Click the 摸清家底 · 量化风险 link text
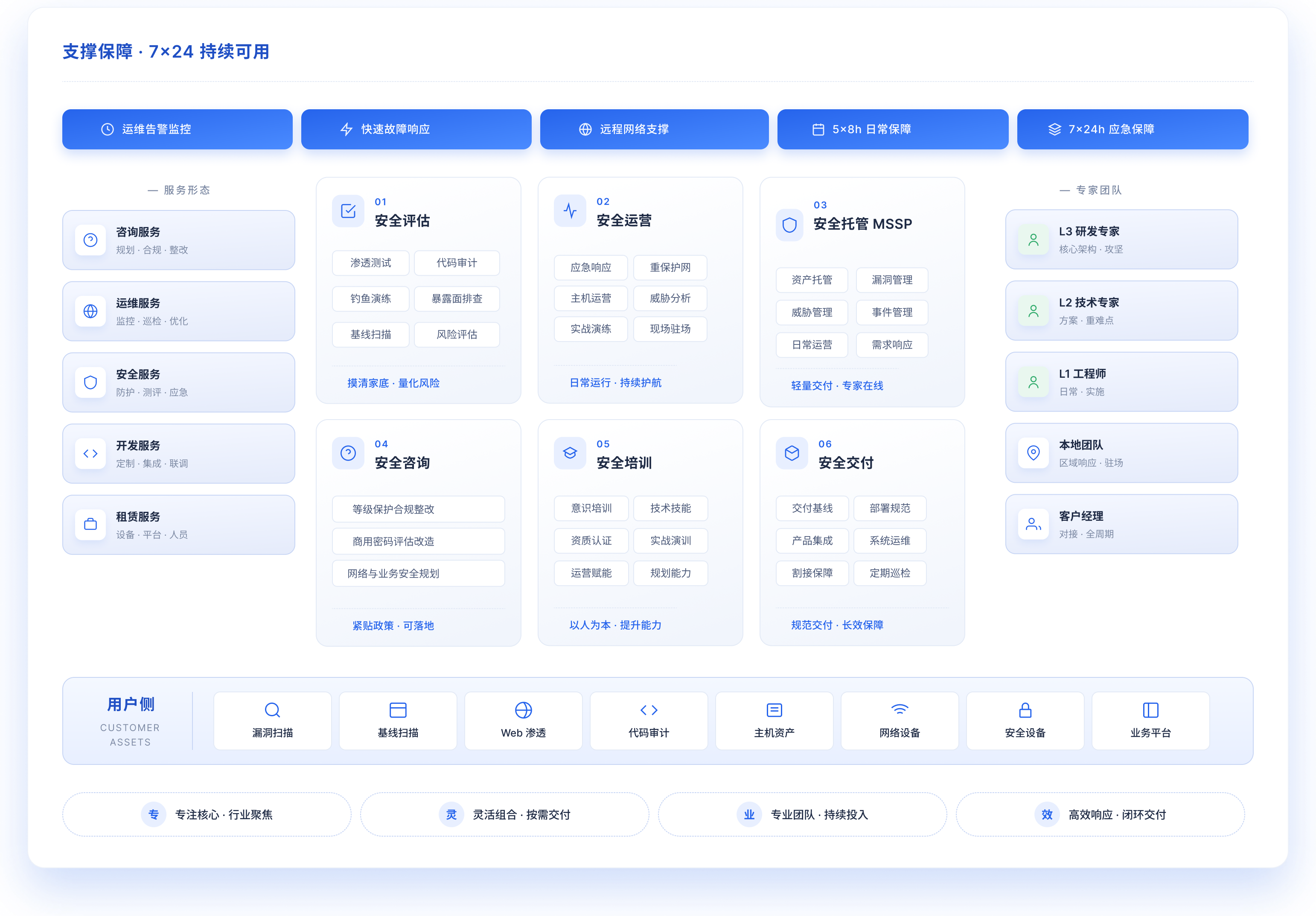This screenshot has width=1316, height=916. click(393, 383)
